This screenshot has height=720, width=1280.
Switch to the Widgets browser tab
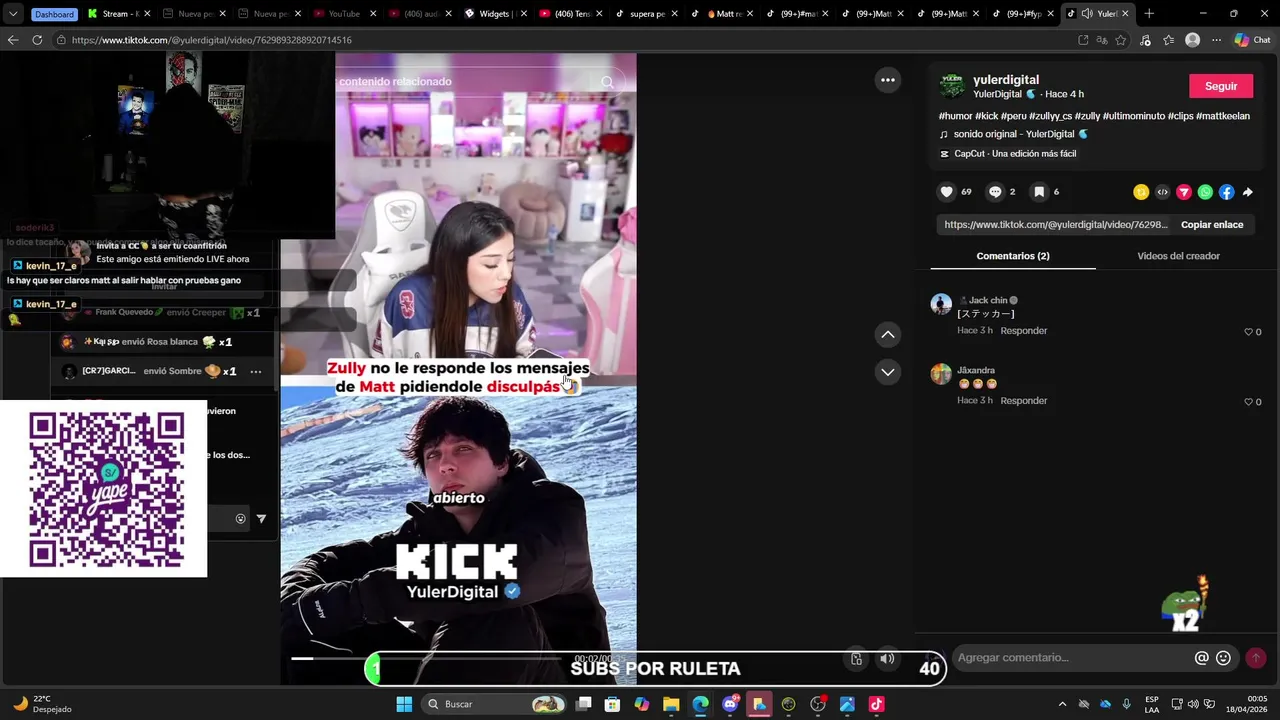coord(494,14)
